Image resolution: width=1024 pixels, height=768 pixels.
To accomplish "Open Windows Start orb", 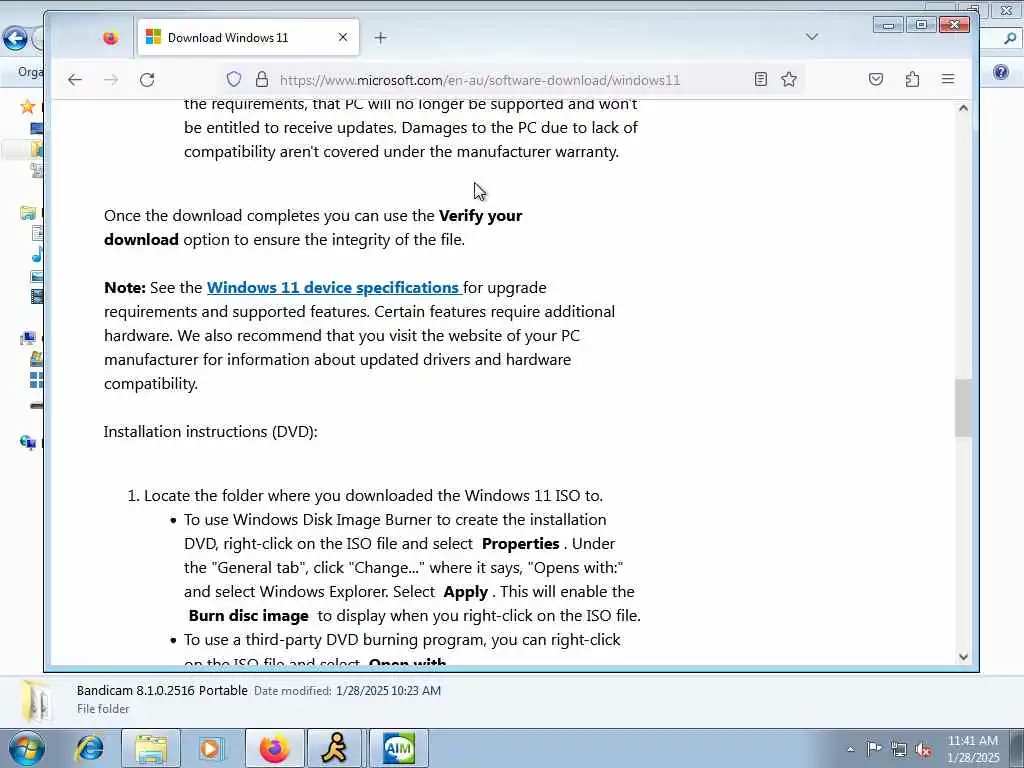I will (27, 749).
